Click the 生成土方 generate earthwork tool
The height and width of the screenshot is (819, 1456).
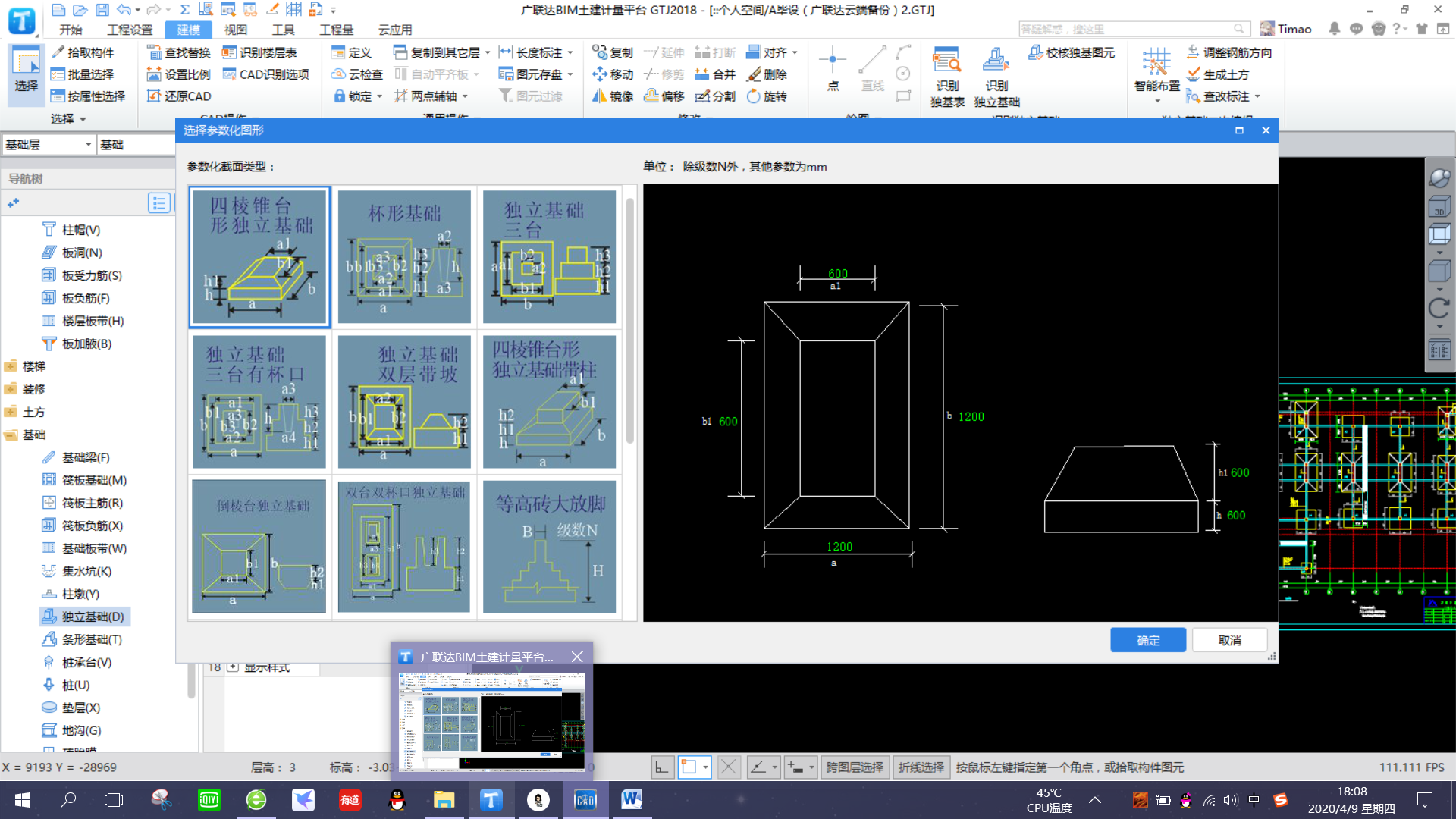point(1218,74)
